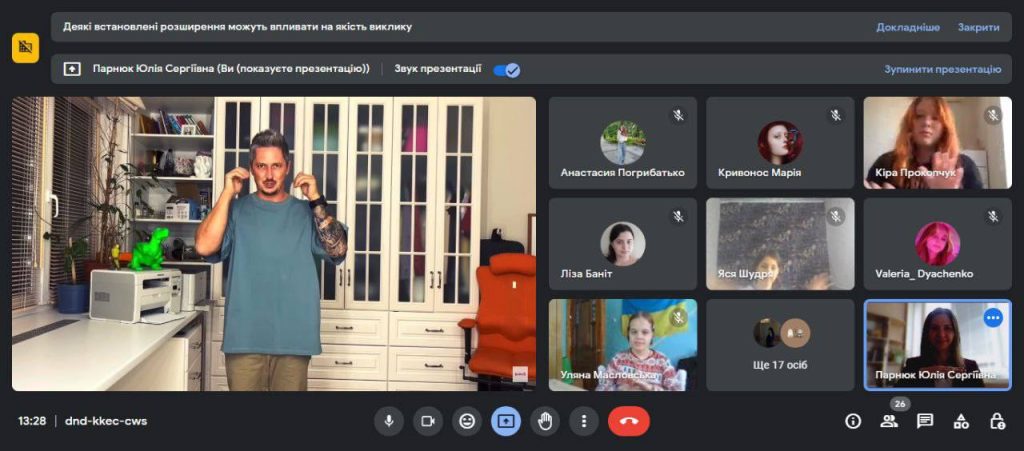Open meeting details info icon
This screenshot has height=451, width=1024.
[853, 421]
